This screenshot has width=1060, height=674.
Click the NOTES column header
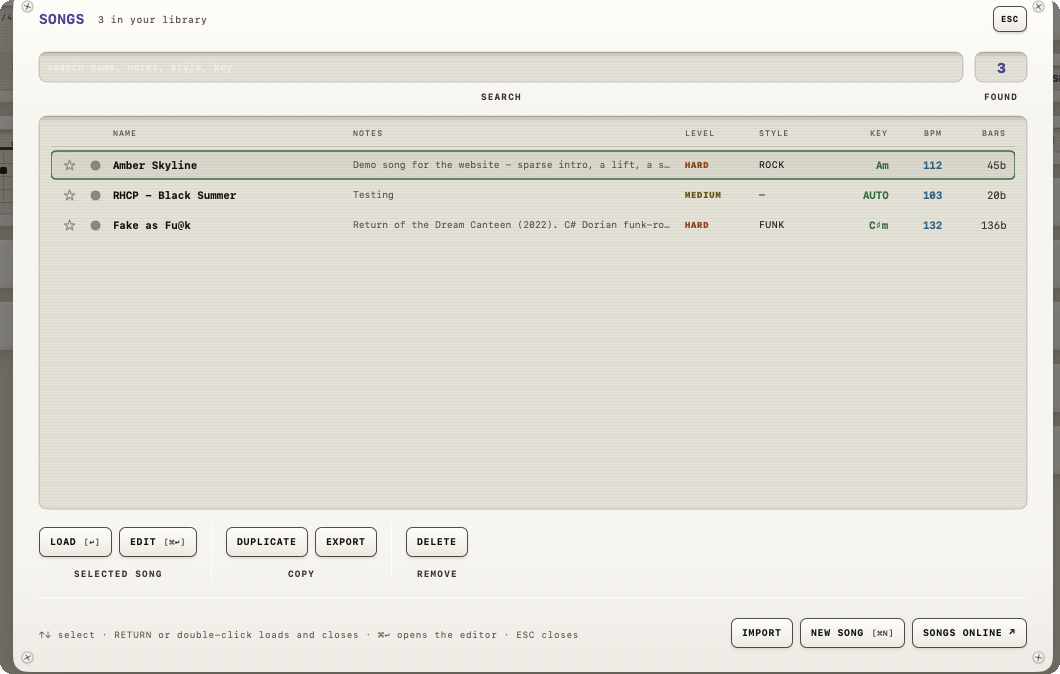tap(368, 133)
